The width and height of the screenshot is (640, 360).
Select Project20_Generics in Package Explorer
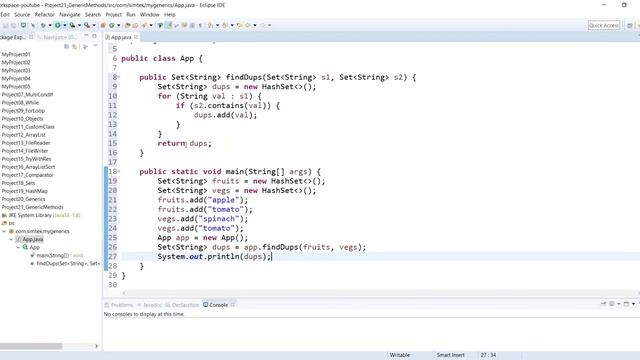coord(23,199)
